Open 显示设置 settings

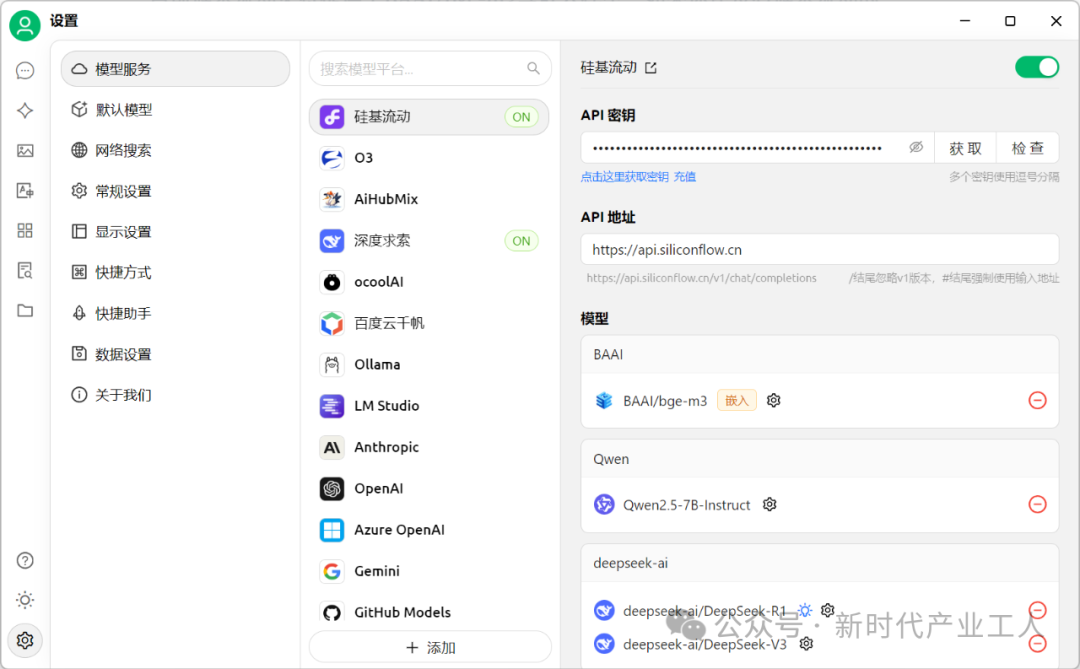[176, 231]
